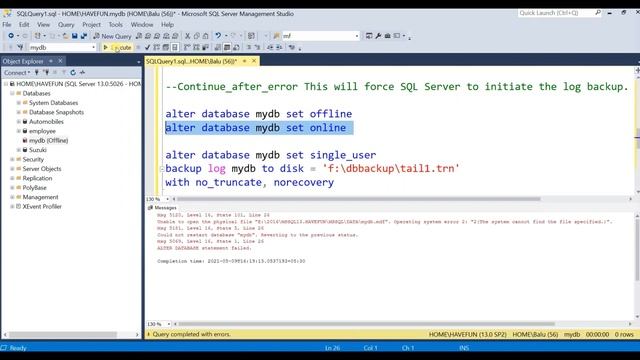The height and width of the screenshot is (360, 640).
Task: Click the Execute query button
Action: click(x=117, y=47)
